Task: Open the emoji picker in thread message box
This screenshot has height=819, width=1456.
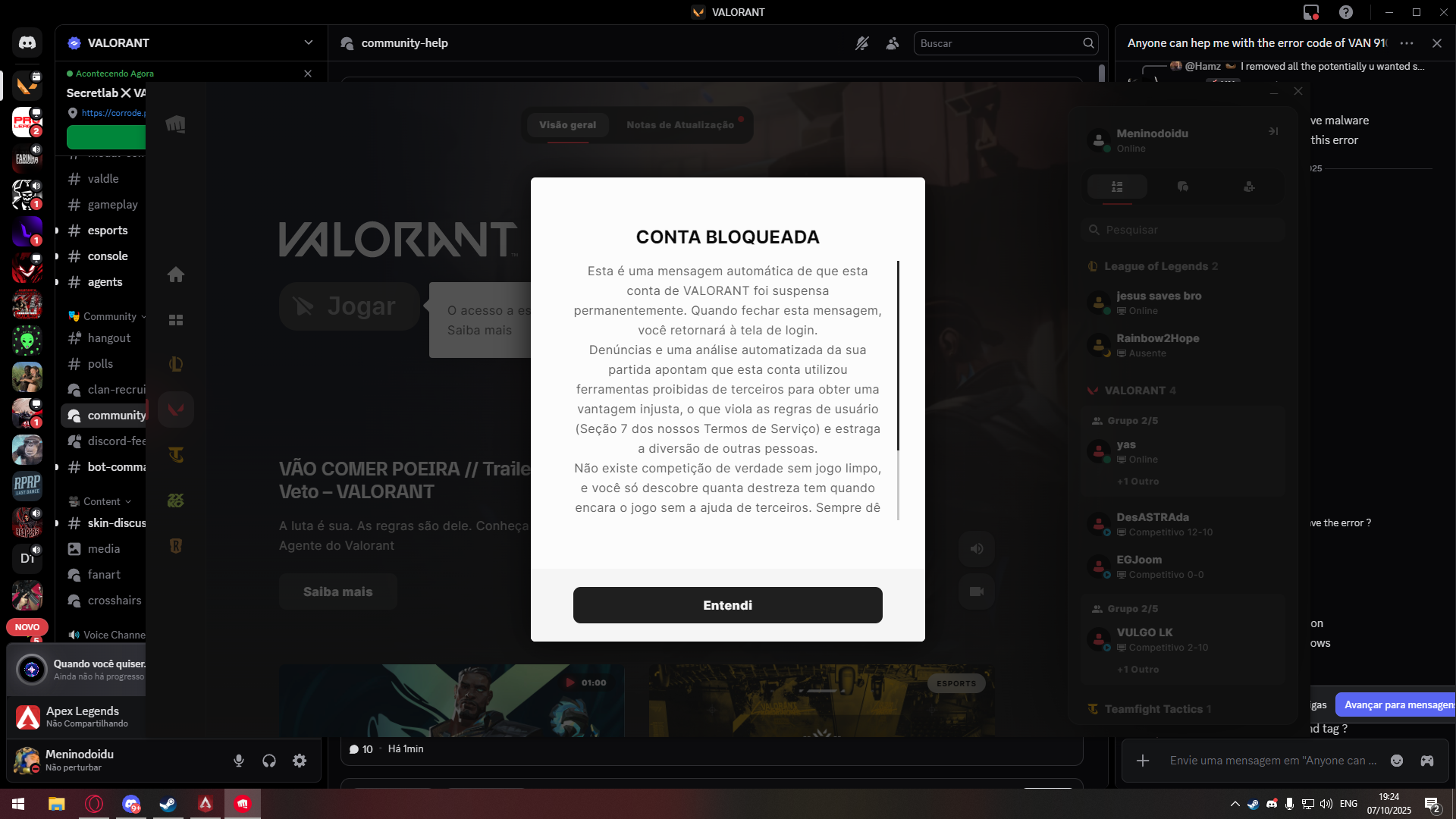Action: 1397,761
